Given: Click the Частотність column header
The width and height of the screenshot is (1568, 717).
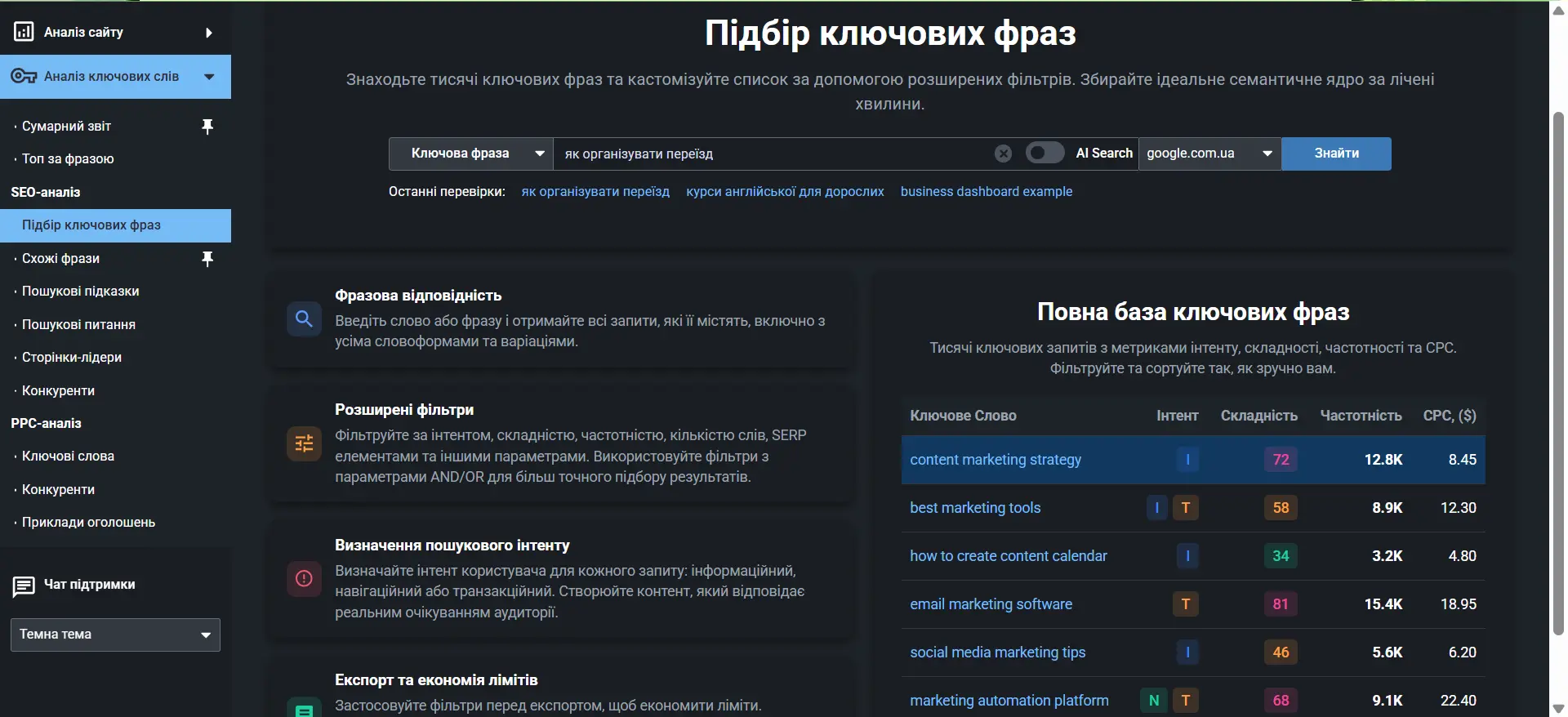Looking at the screenshot, I should tap(1361, 416).
